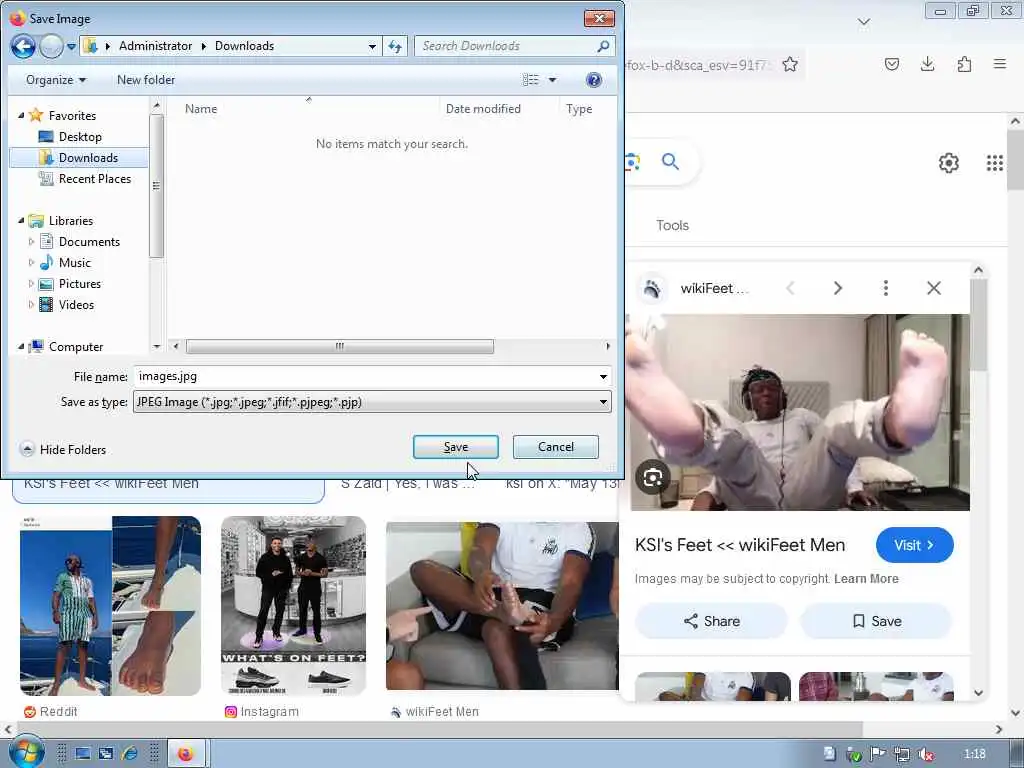Open the Save as type combo box
Screen dimensions: 1024x768
point(372,402)
